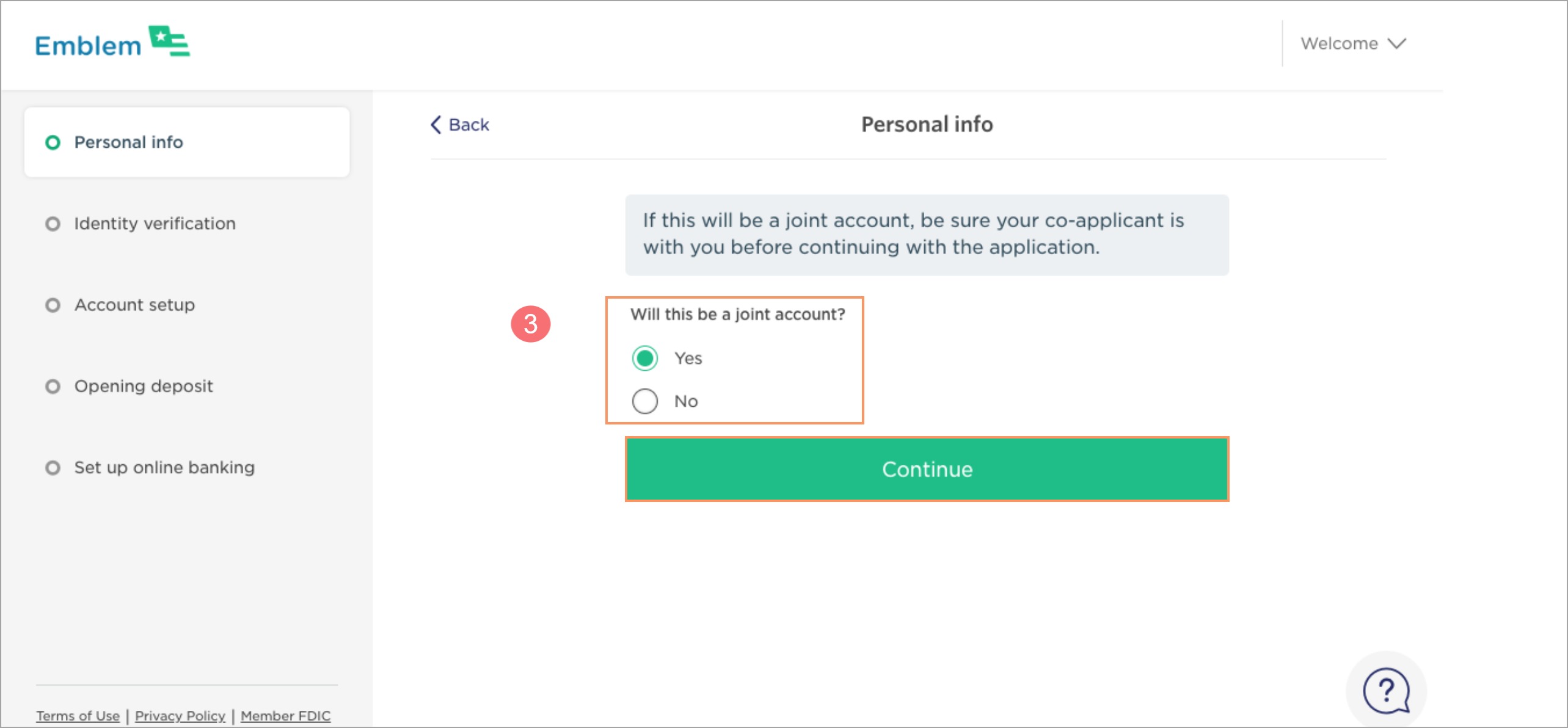Open the Privacy Policy link
Image resolution: width=1568 pixels, height=728 pixels.
[x=180, y=715]
